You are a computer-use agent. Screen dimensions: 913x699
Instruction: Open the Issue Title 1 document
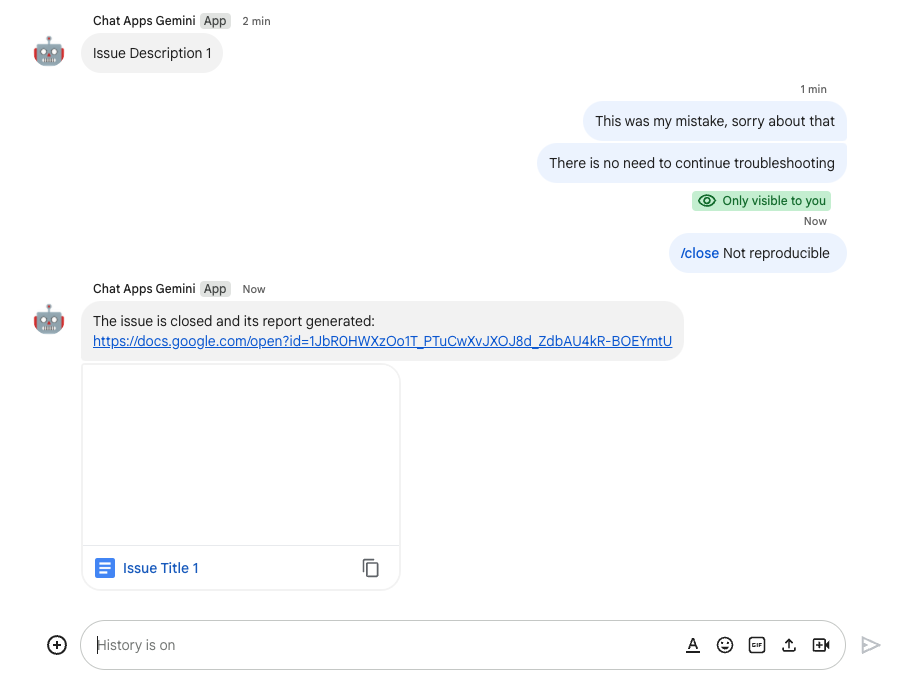coord(161,568)
